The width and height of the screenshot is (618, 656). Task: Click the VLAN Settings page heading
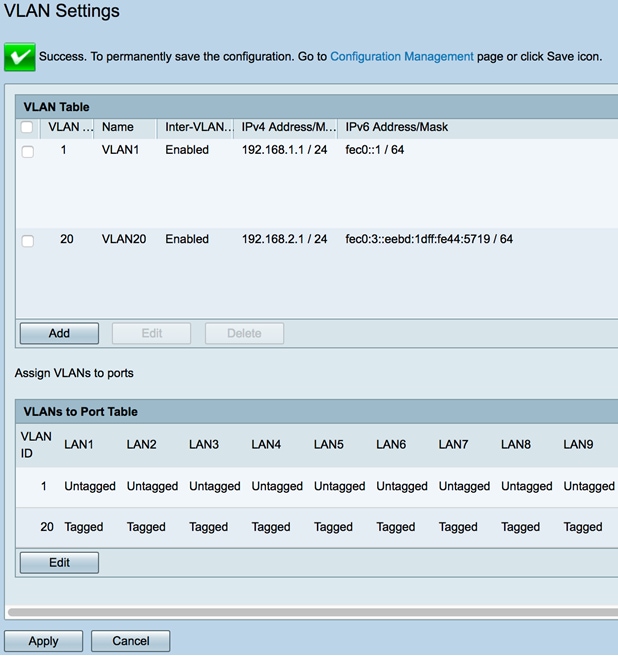[x=62, y=10]
